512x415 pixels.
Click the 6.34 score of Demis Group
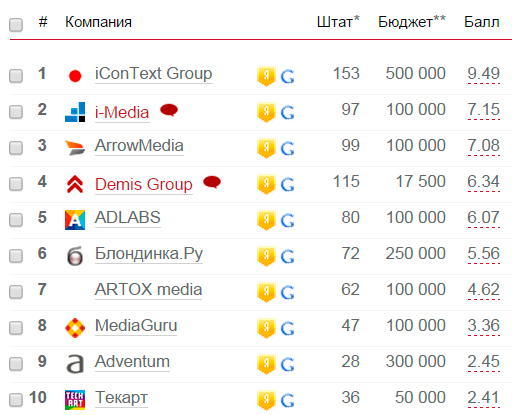tap(483, 182)
